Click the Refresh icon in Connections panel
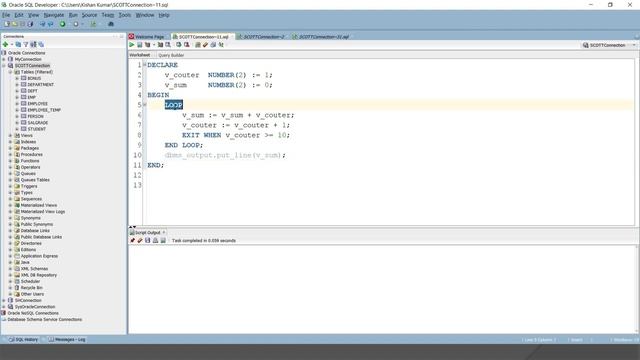This screenshot has height=360, width=640. (18, 44)
